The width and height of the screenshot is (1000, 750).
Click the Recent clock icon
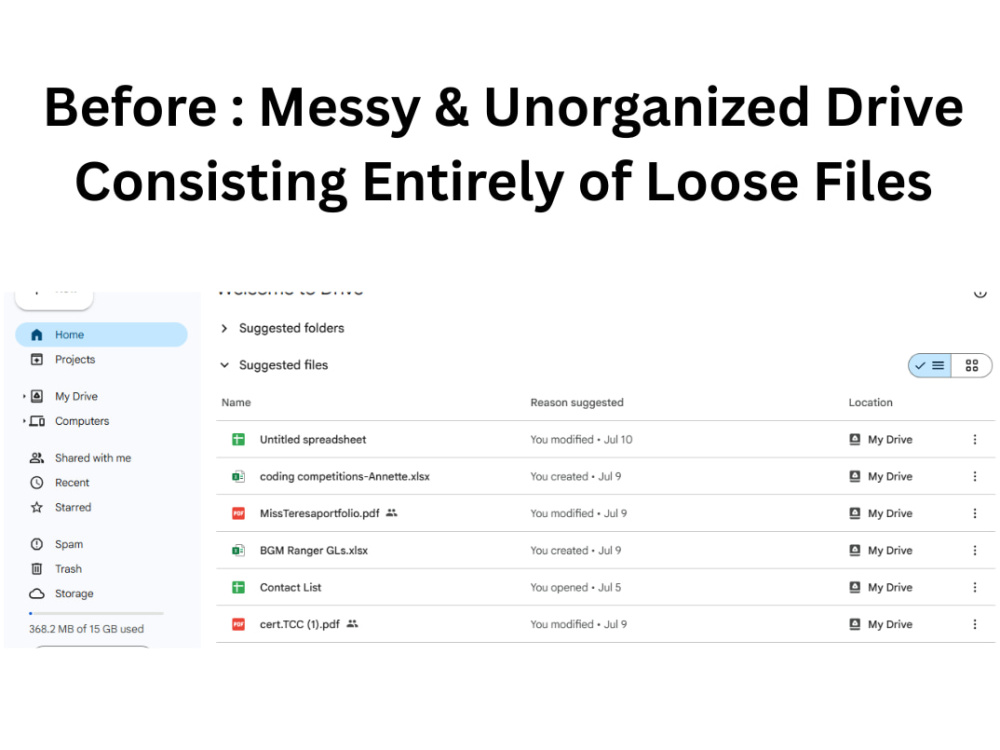point(37,483)
